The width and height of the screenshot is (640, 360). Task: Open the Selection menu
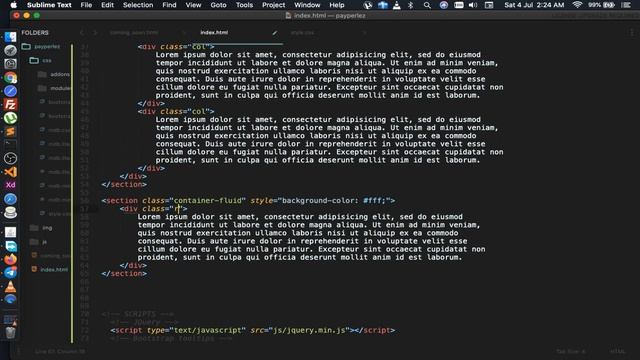pyautogui.click(x=138, y=5)
